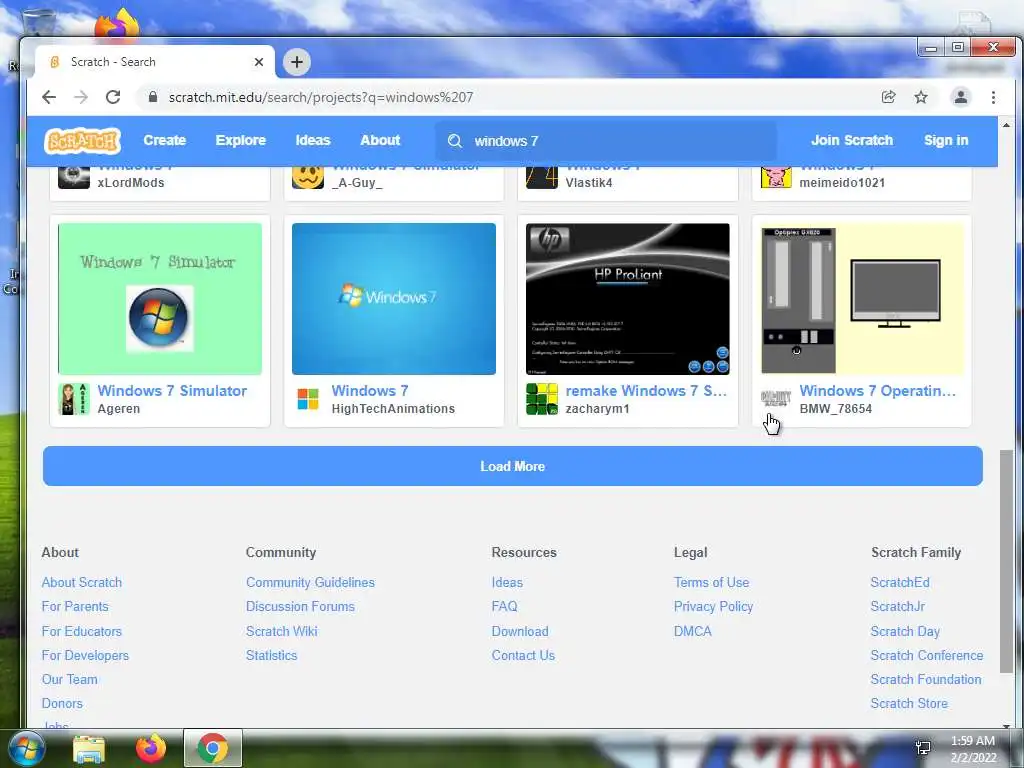The width and height of the screenshot is (1024, 768).
Task: Launch Firefox from the taskbar
Action: 151,748
